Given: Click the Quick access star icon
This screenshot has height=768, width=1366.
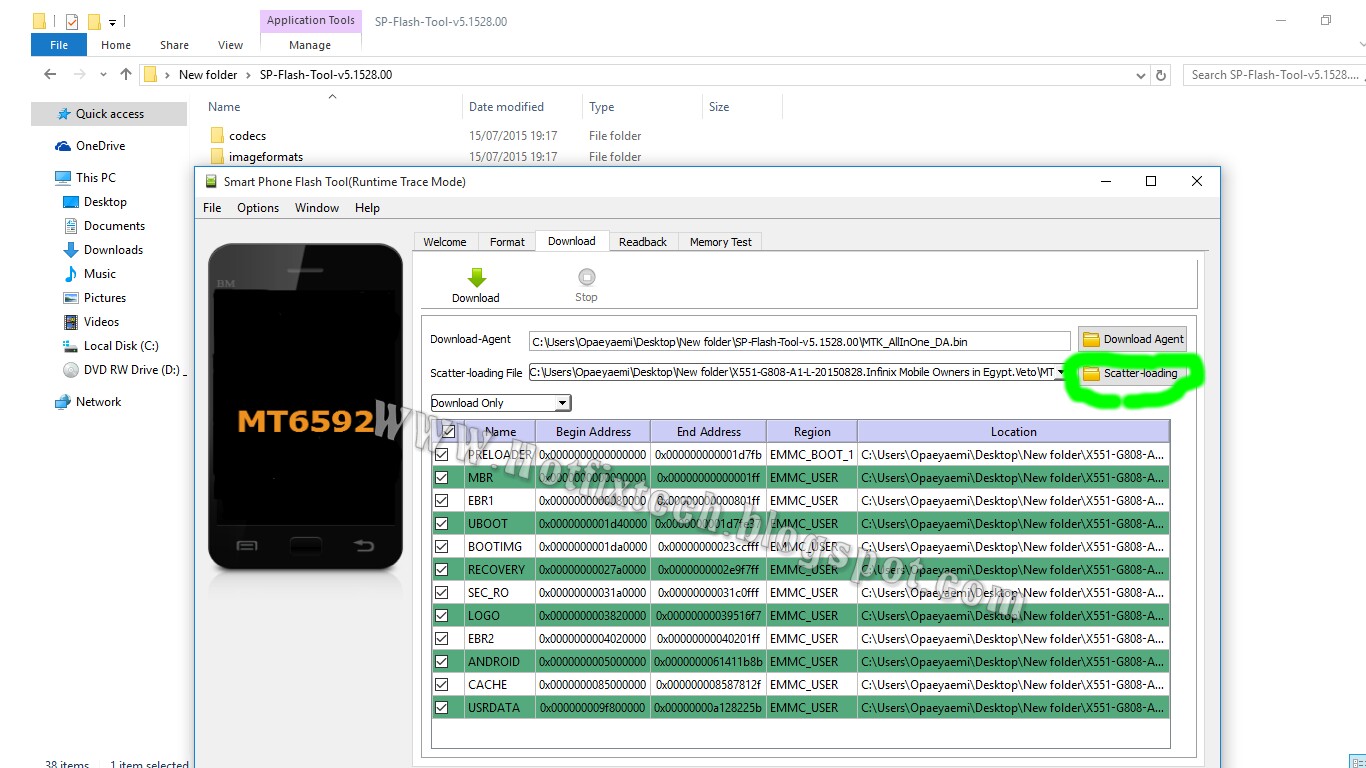Looking at the screenshot, I should click(64, 114).
